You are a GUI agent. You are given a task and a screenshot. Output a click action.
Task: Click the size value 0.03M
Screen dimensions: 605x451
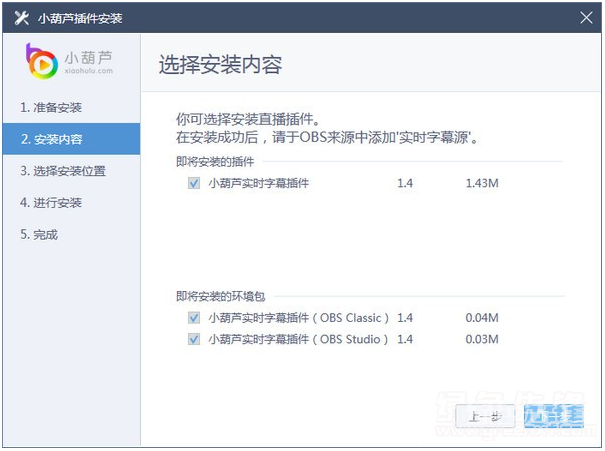(x=482, y=339)
